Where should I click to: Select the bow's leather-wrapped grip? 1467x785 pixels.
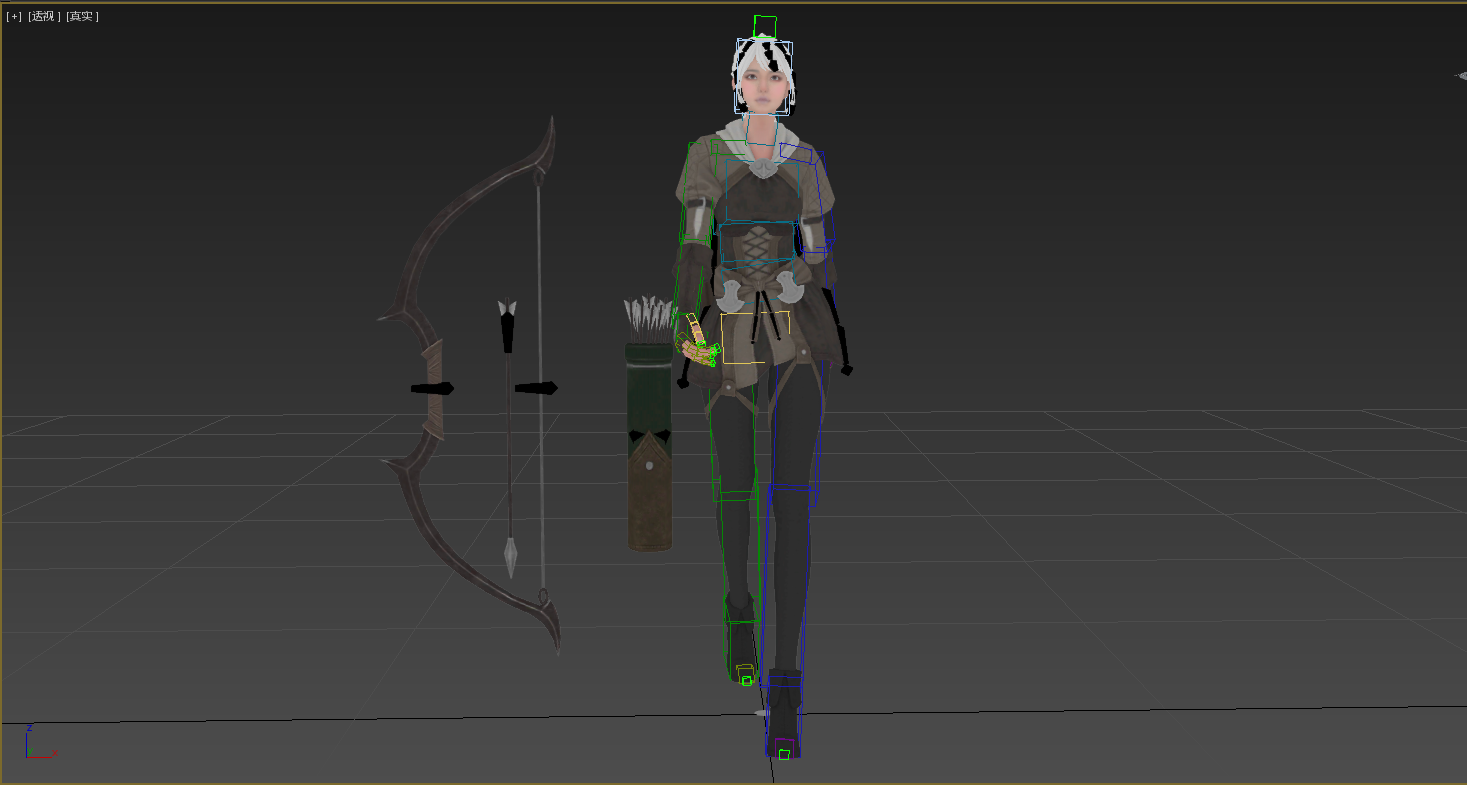click(x=433, y=390)
